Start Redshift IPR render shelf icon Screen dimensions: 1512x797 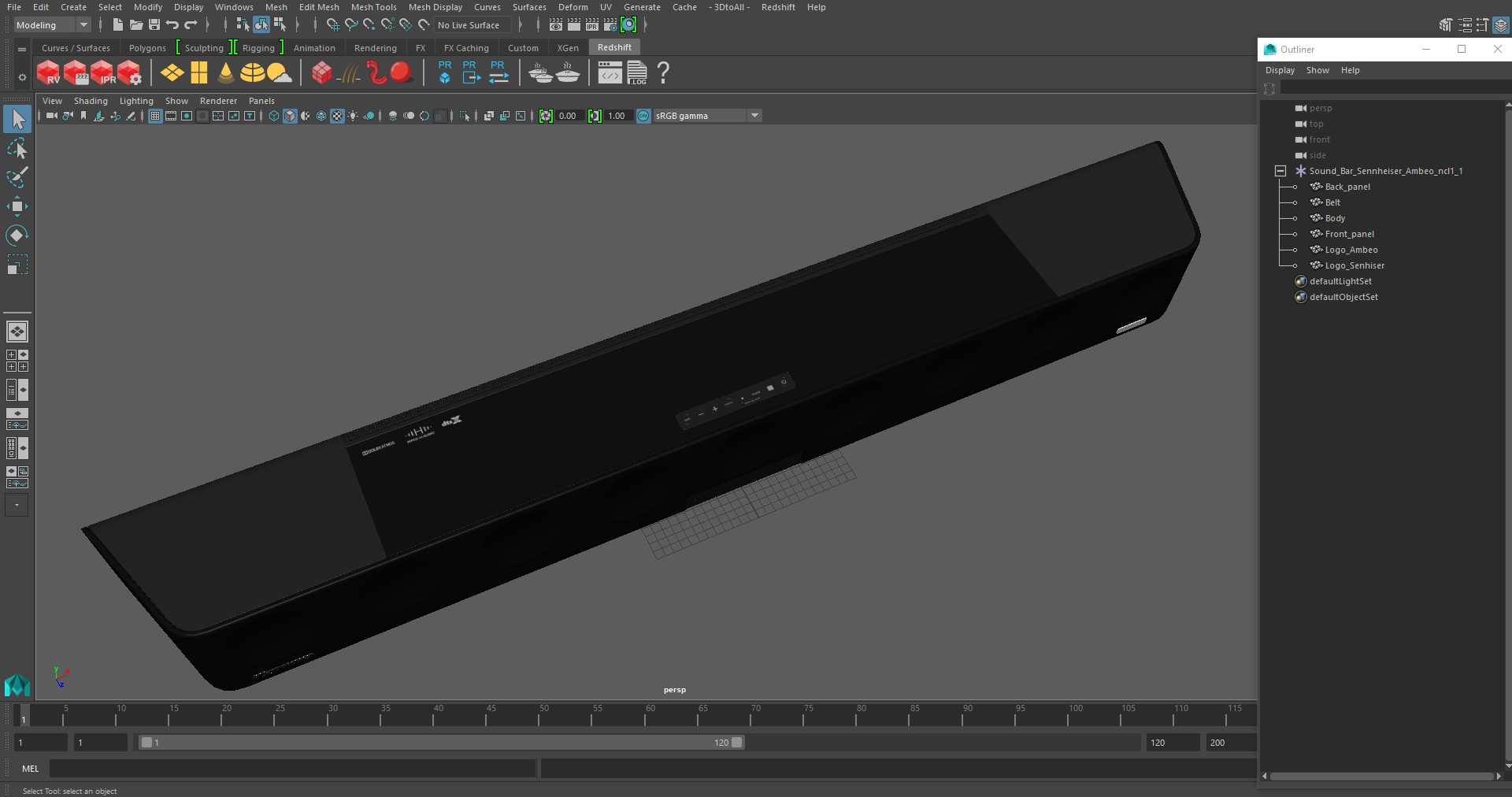[103, 73]
